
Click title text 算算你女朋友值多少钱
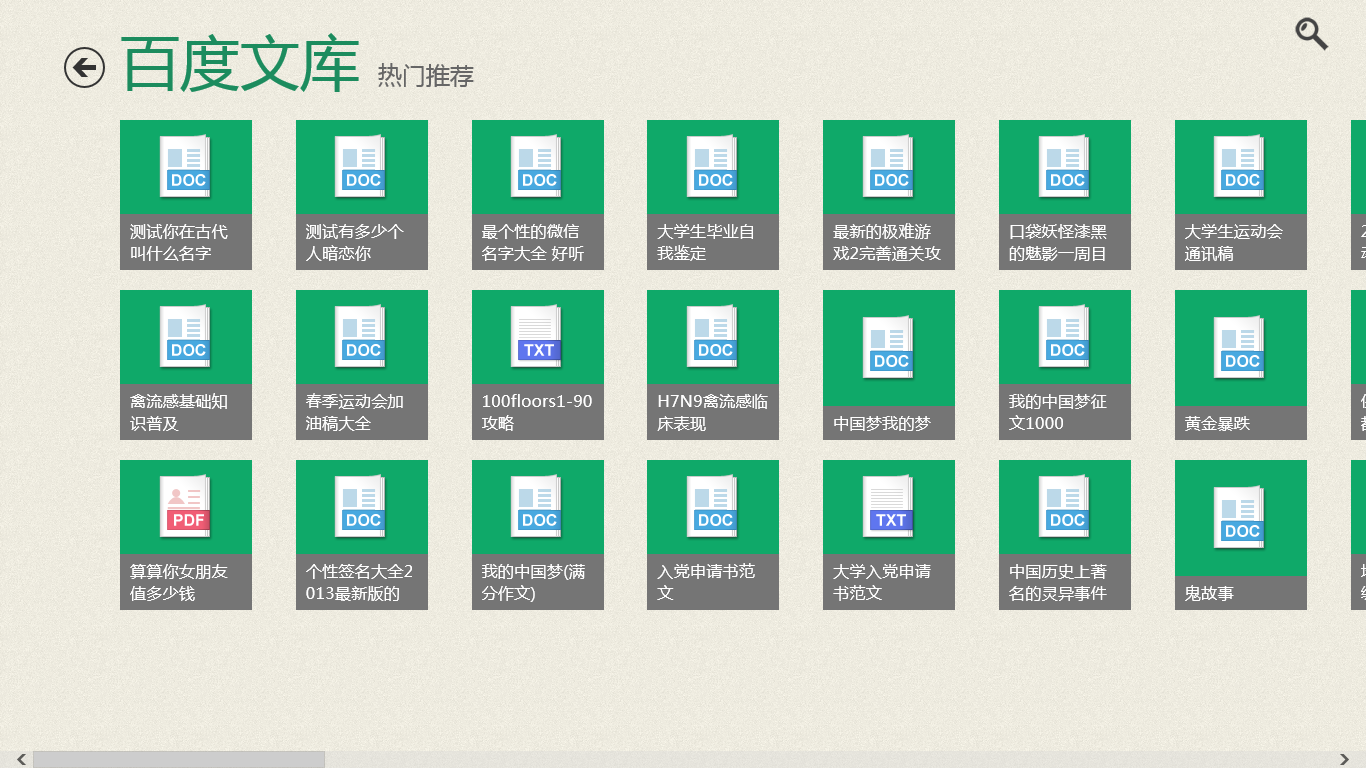click(179, 583)
